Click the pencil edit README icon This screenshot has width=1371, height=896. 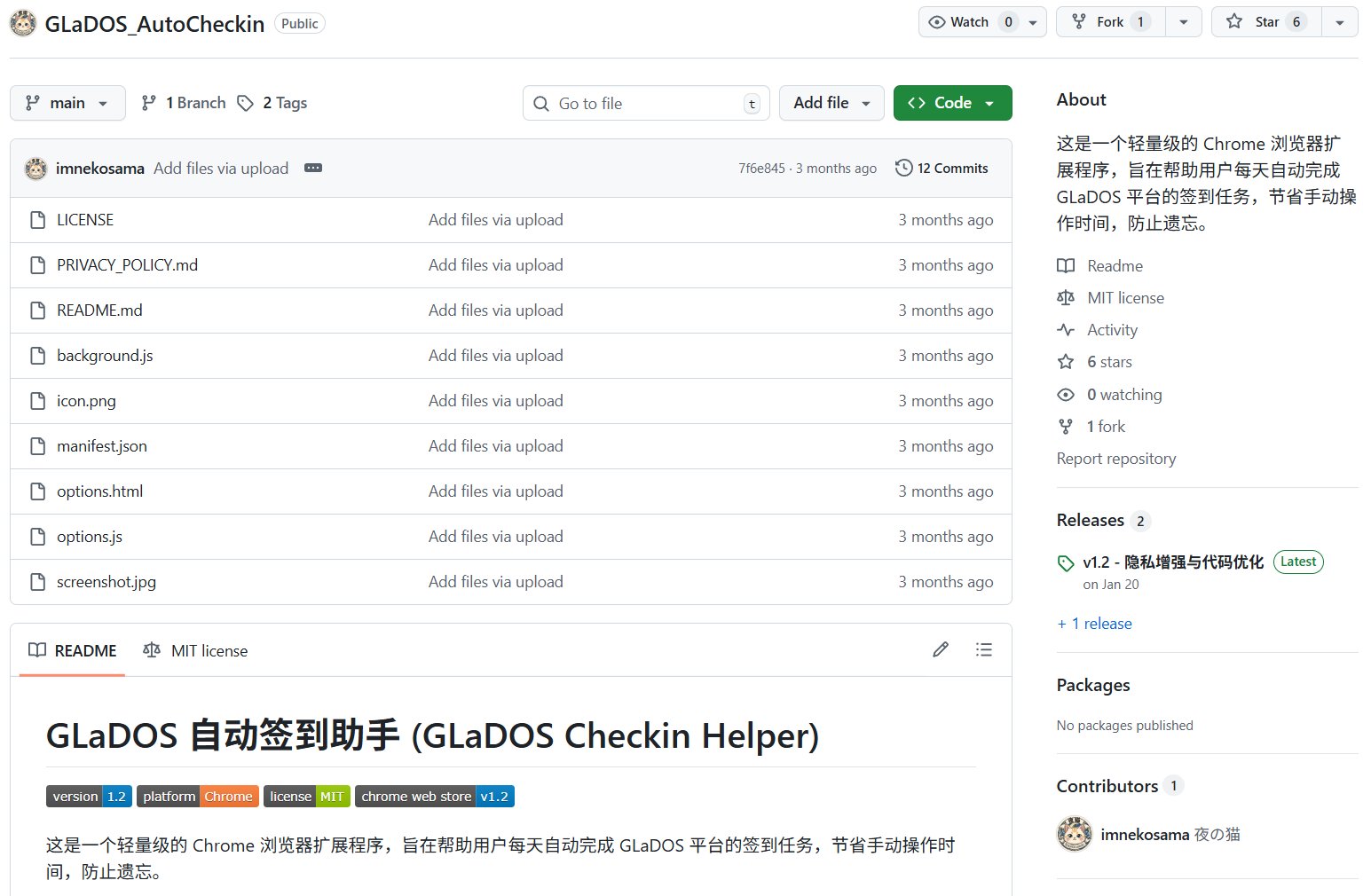pos(941,650)
